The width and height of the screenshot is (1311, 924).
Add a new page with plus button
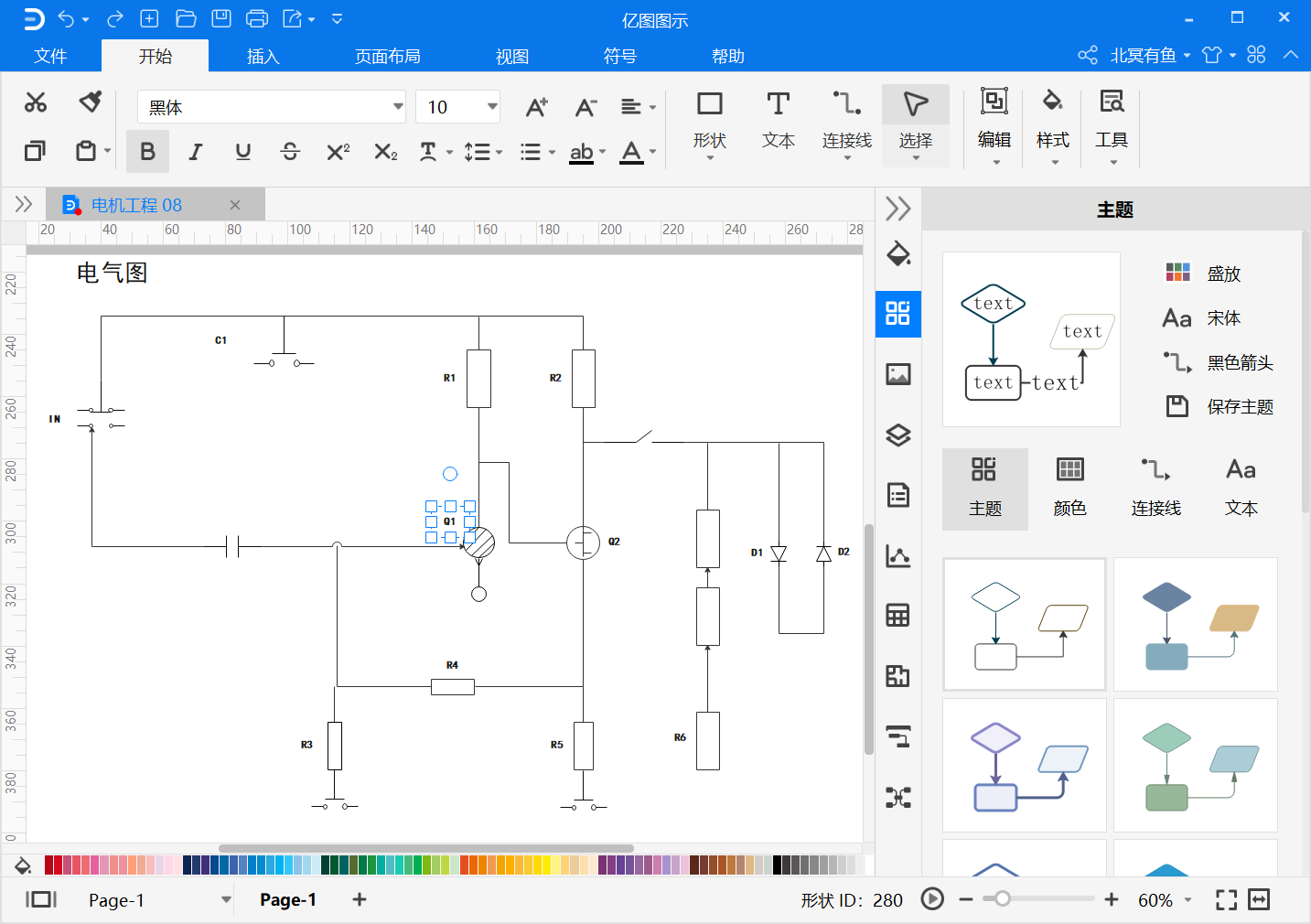[360, 900]
